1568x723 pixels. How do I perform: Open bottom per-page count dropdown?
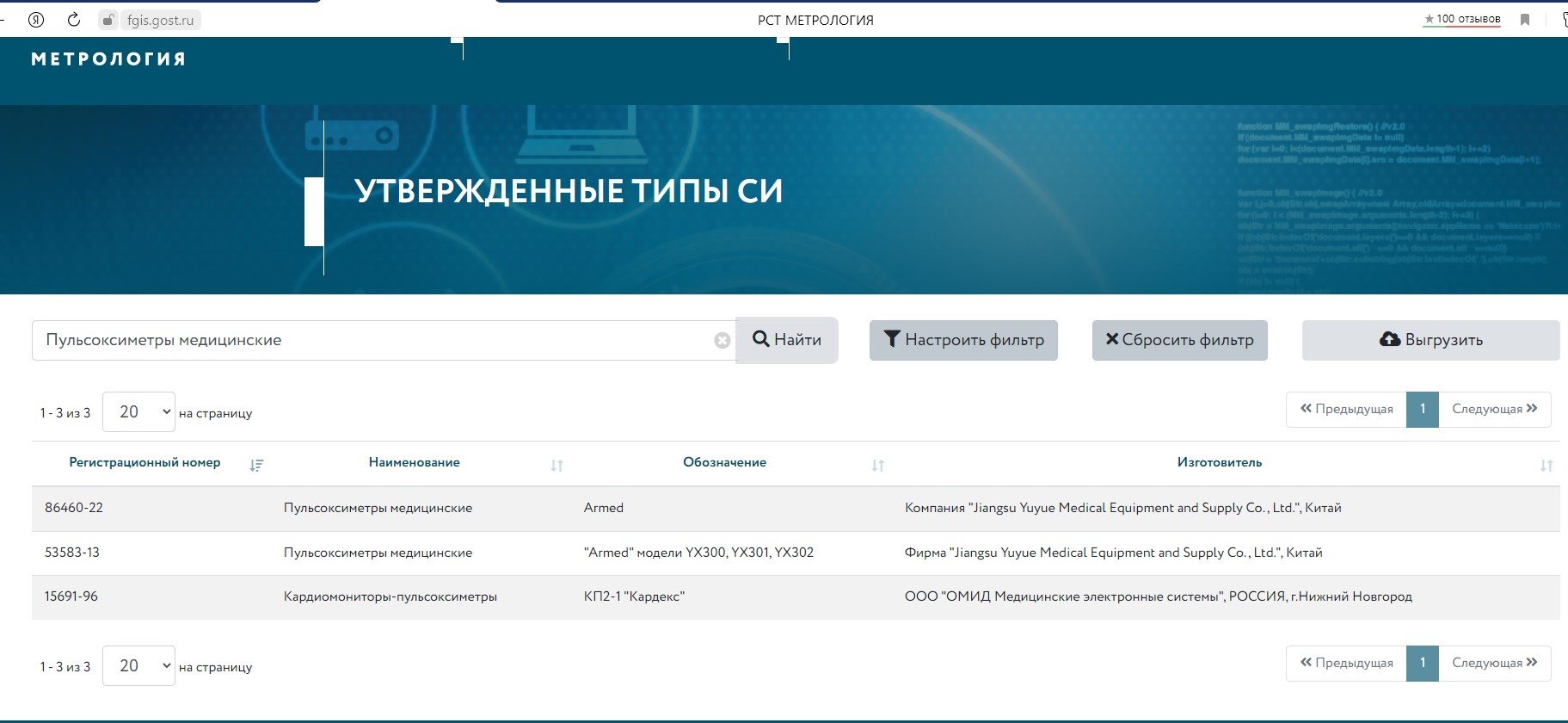(x=138, y=666)
